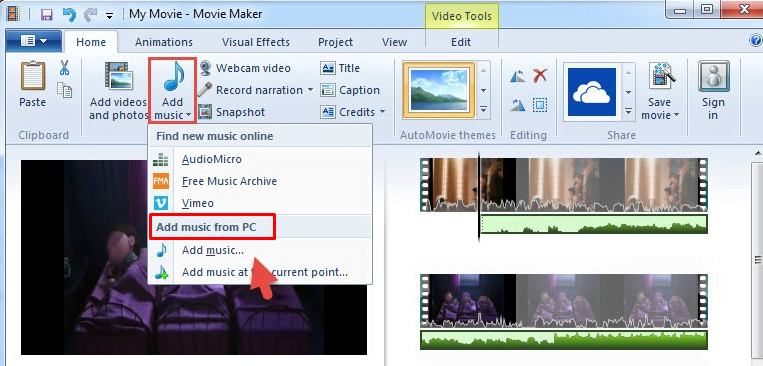Switch to the Home tab
The width and height of the screenshot is (763, 366).
(x=91, y=42)
